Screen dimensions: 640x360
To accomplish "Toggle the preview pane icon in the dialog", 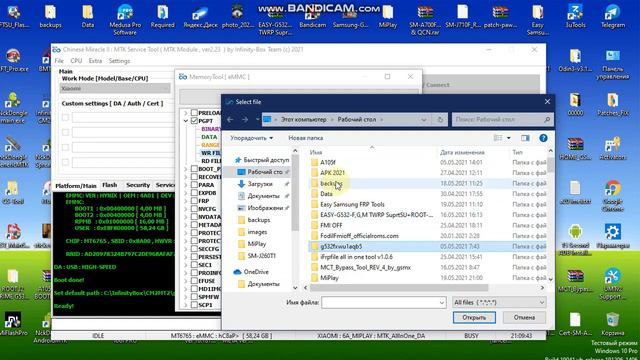I will pyautogui.click(x=525, y=138).
